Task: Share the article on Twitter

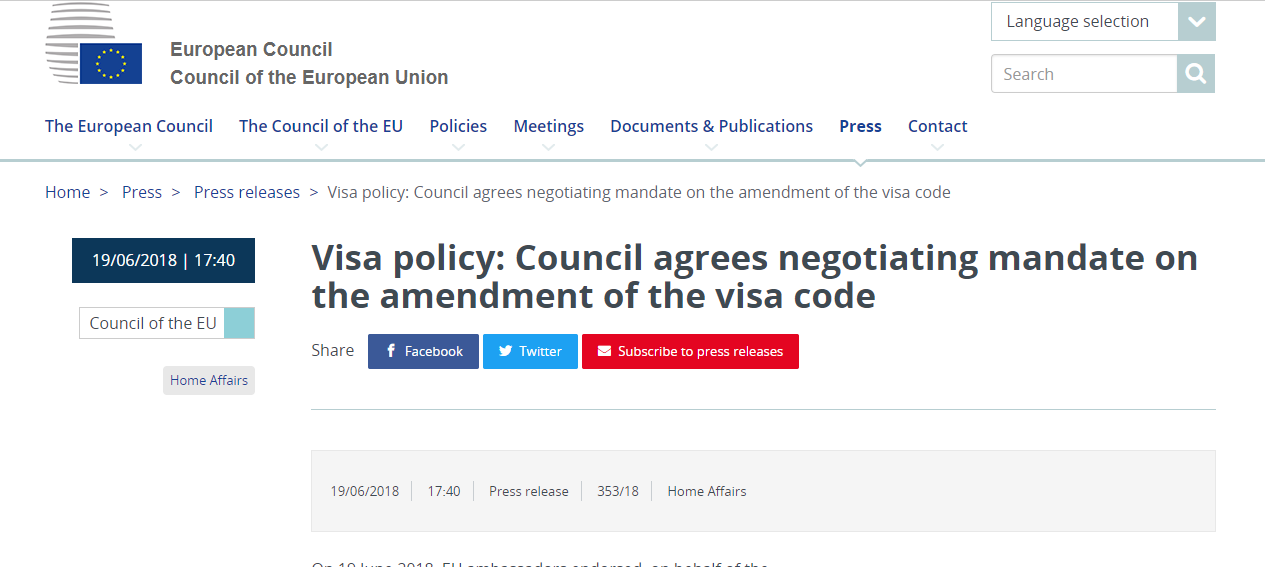Action: pos(530,351)
